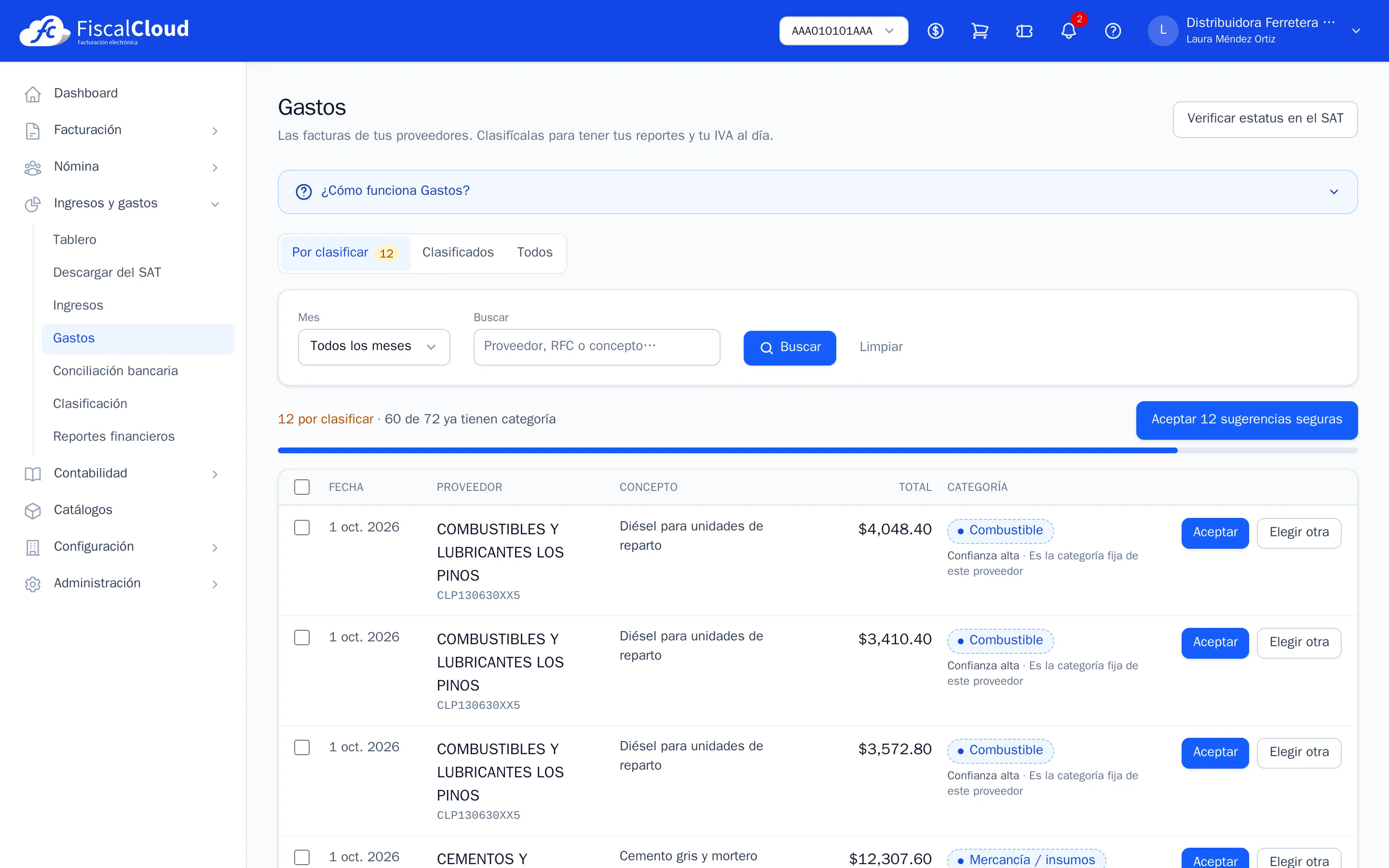
Task: Click the user avatar with letter L
Action: (1163, 31)
